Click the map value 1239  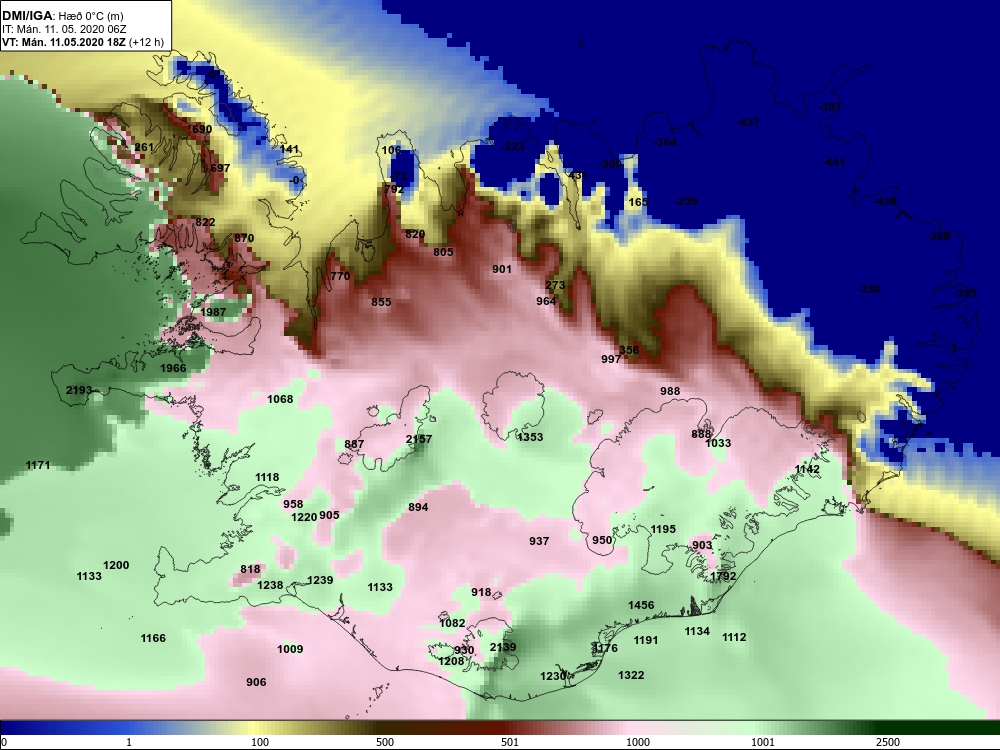point(320,580)
